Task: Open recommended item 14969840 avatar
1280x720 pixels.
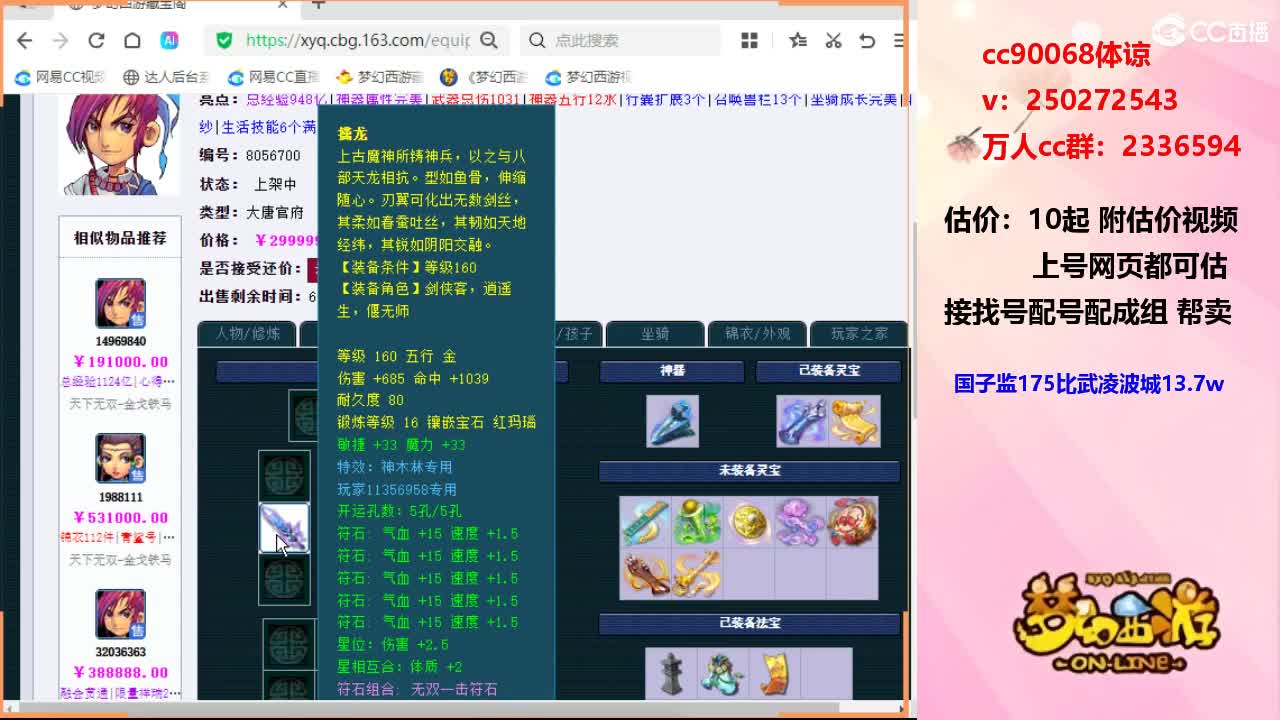Action: (121, 303)
